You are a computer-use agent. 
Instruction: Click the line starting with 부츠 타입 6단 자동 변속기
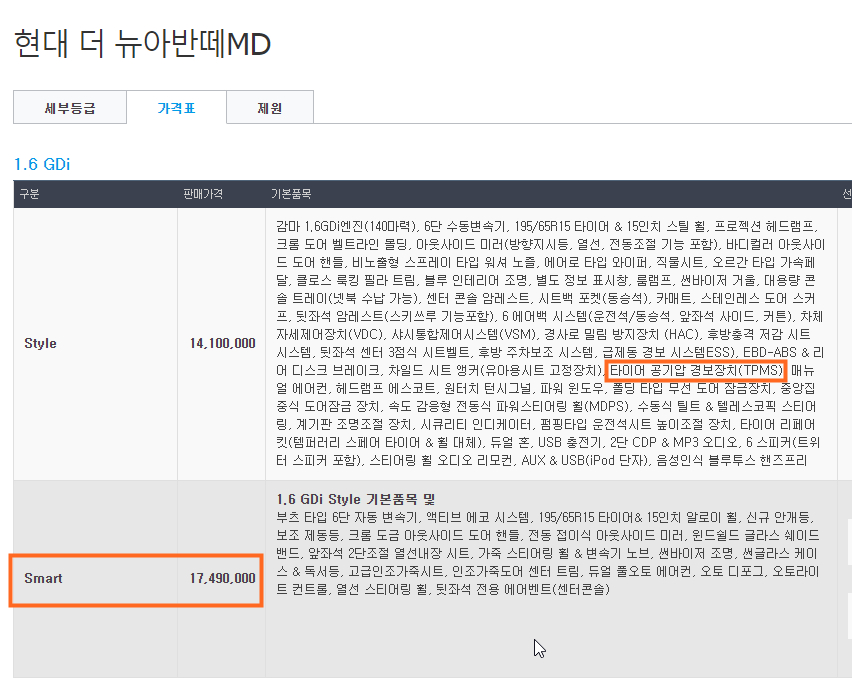pos(544,517)
